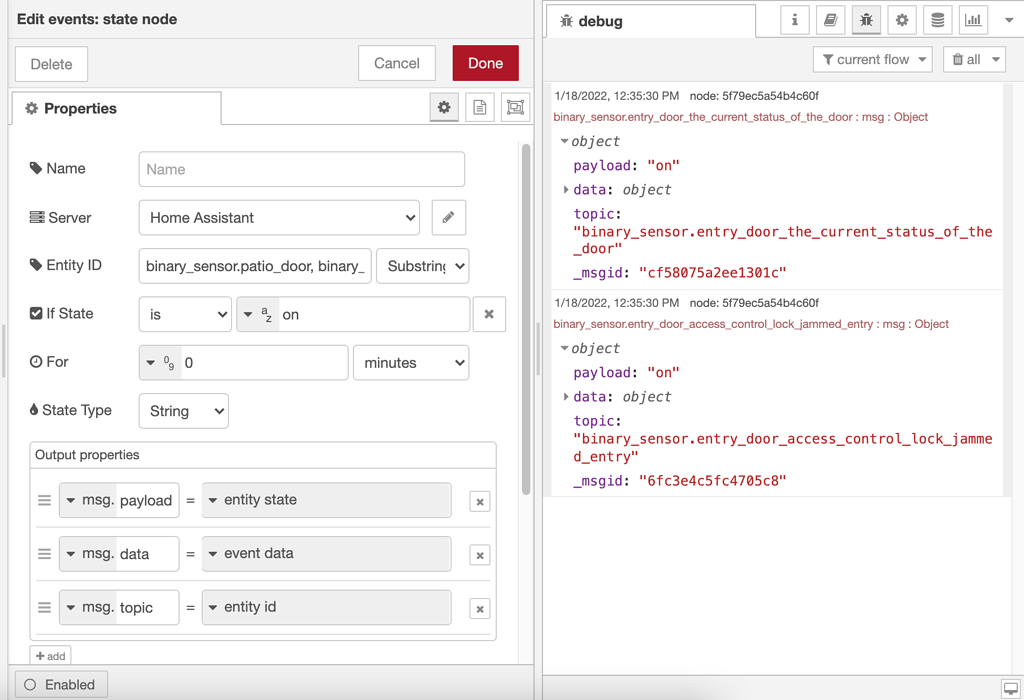Open the dashboard bar-chart sidebar icon
The image size is (1024, 700).
(x=973, y=20)
